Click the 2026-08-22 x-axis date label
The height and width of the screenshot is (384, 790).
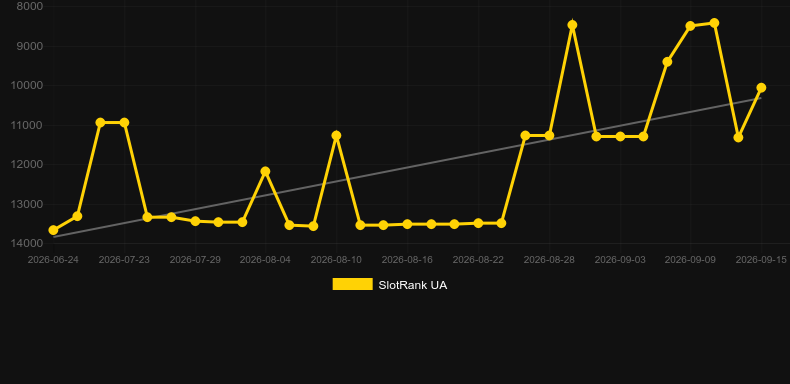pyautogui.click(x=478, y=260)
